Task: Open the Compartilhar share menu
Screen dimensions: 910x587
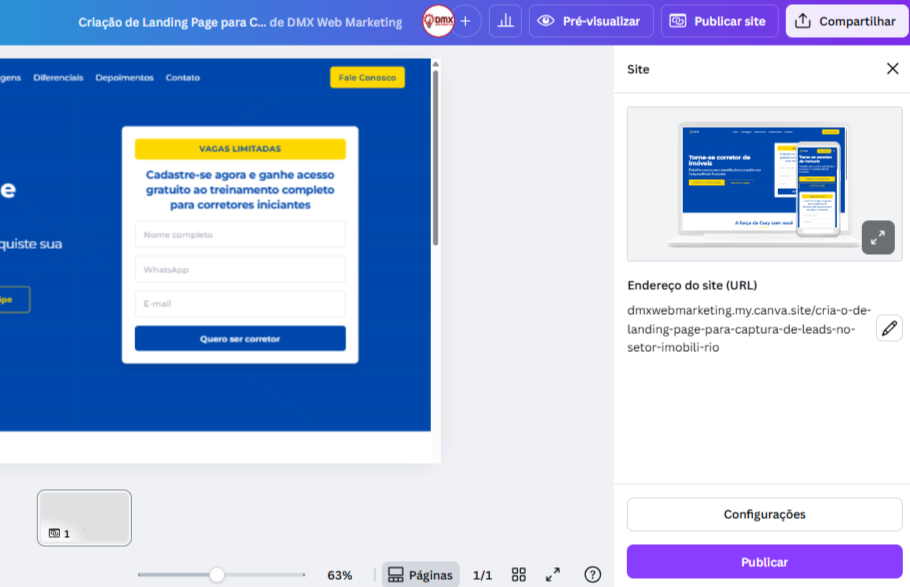Action: point(846,21)
